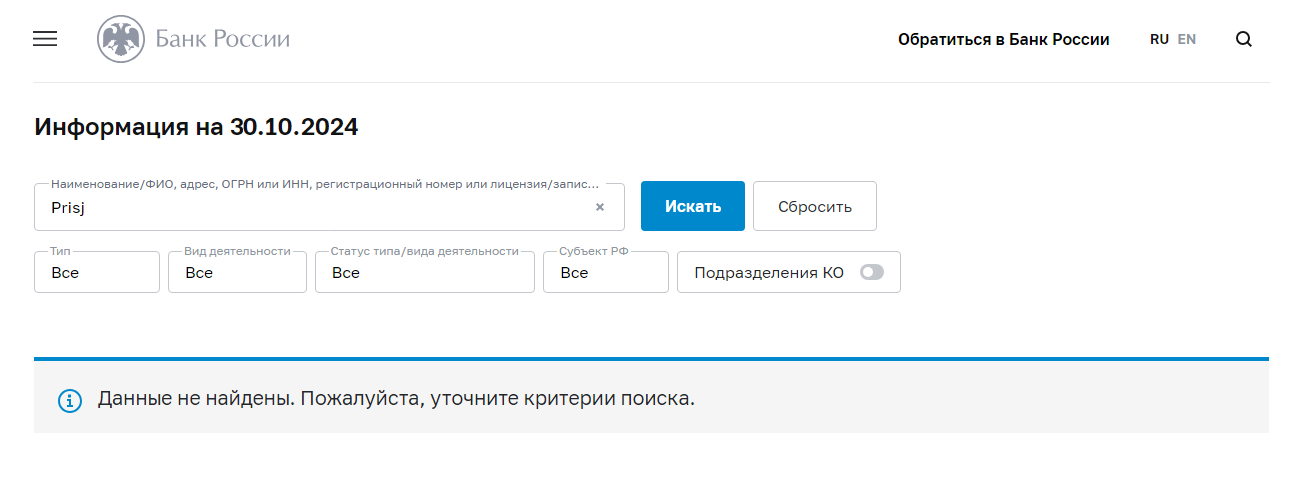Click the Сбросить reset button
This screenshot has height=503, width=1291.
point(815,206)
